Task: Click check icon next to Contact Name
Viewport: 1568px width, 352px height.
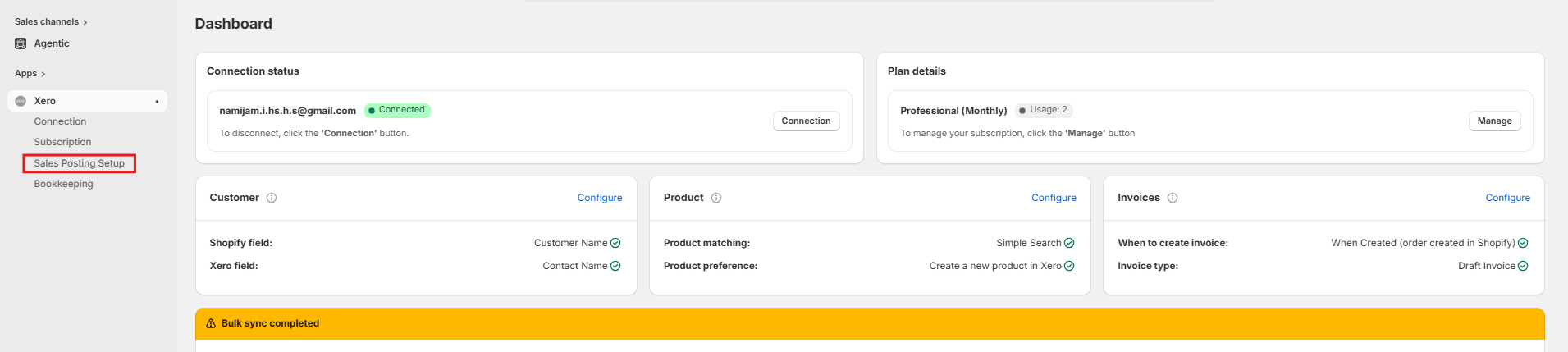Action: pos(615,266)
